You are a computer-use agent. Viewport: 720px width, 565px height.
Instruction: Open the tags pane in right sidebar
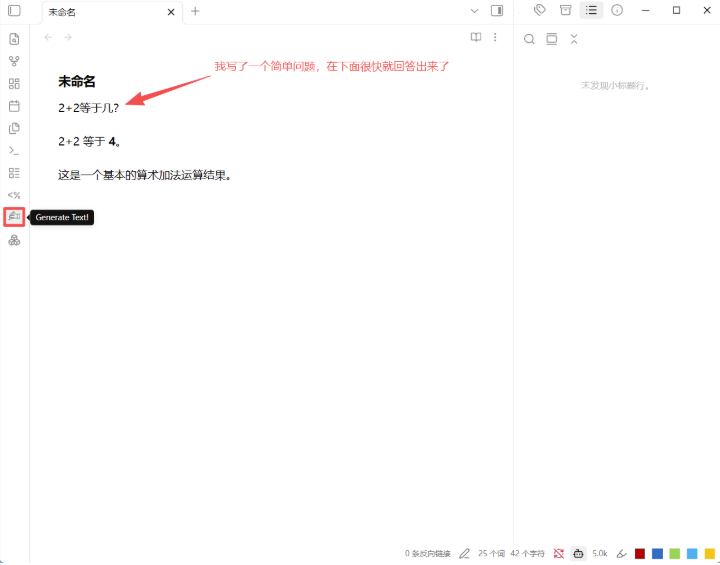pos(540,10)
